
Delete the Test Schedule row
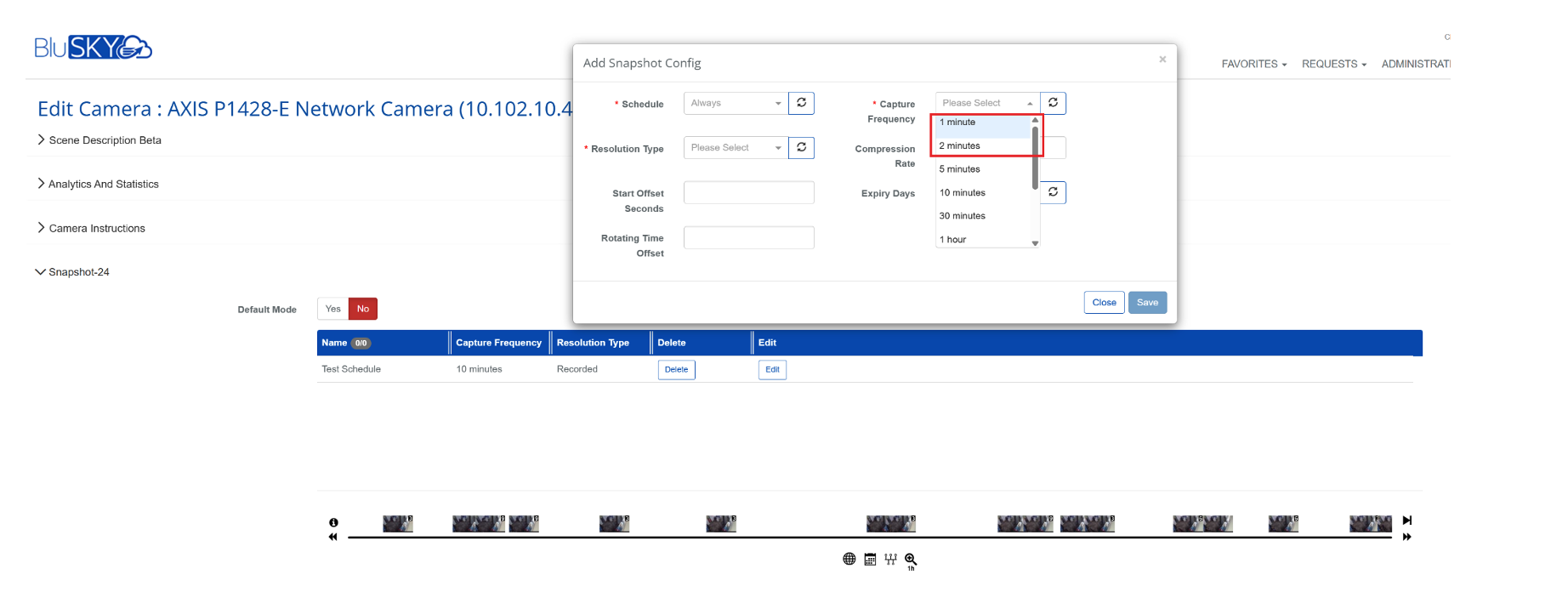pyautogui.click(x=676, y=369)
